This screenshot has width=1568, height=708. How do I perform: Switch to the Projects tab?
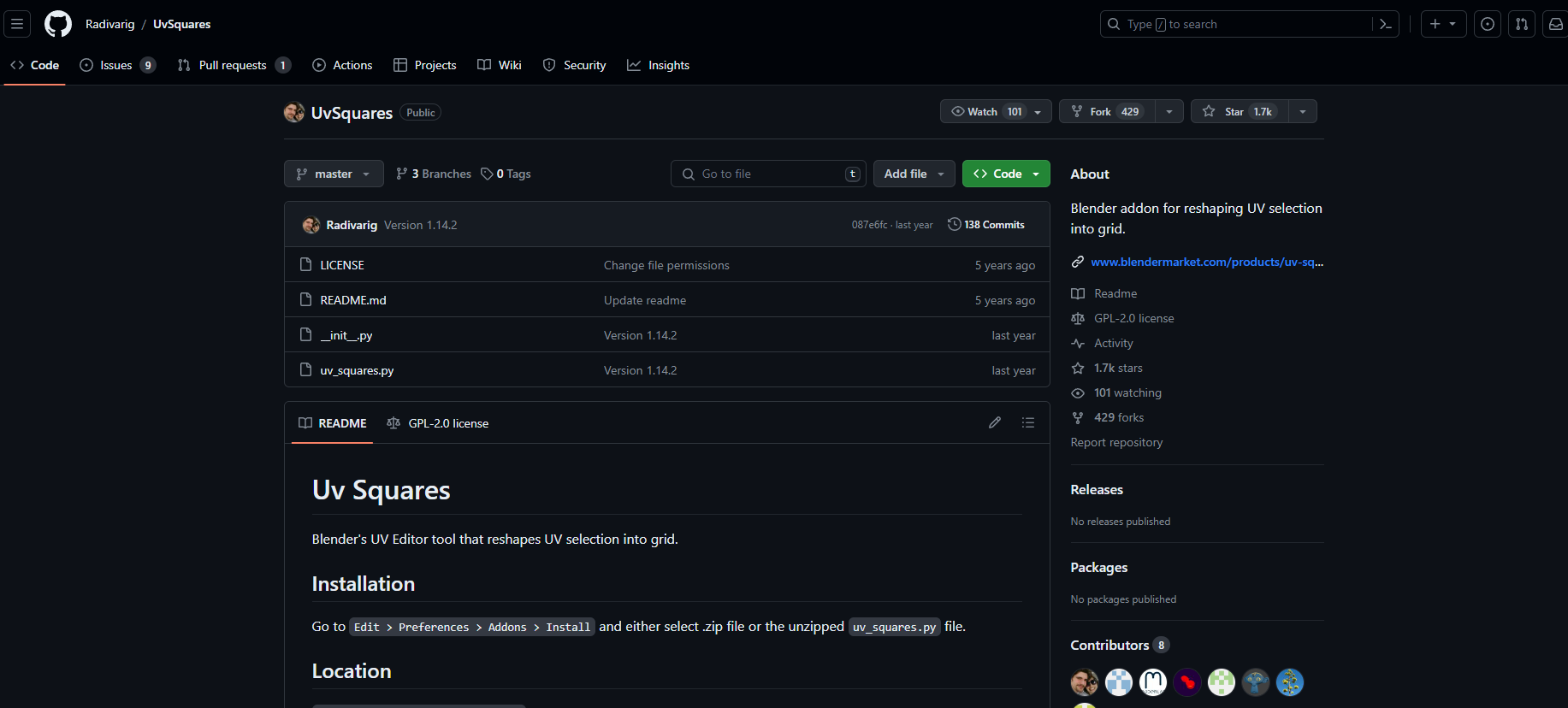point(425,65)
